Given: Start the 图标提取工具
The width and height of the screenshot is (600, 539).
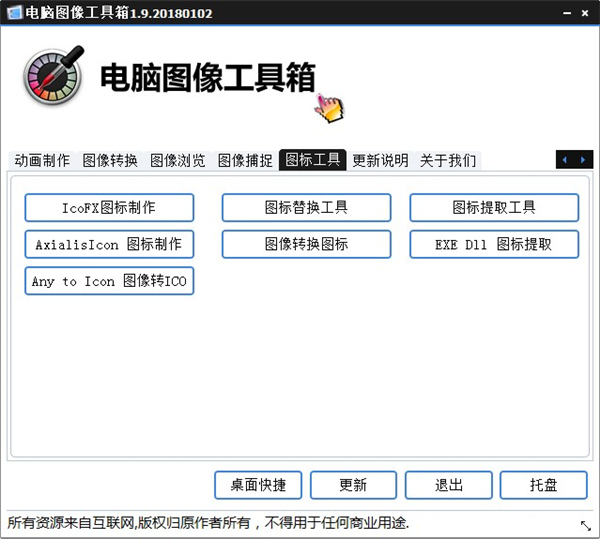Looking at the screenshot, I should pyautogui.click(x=494, y=208).
